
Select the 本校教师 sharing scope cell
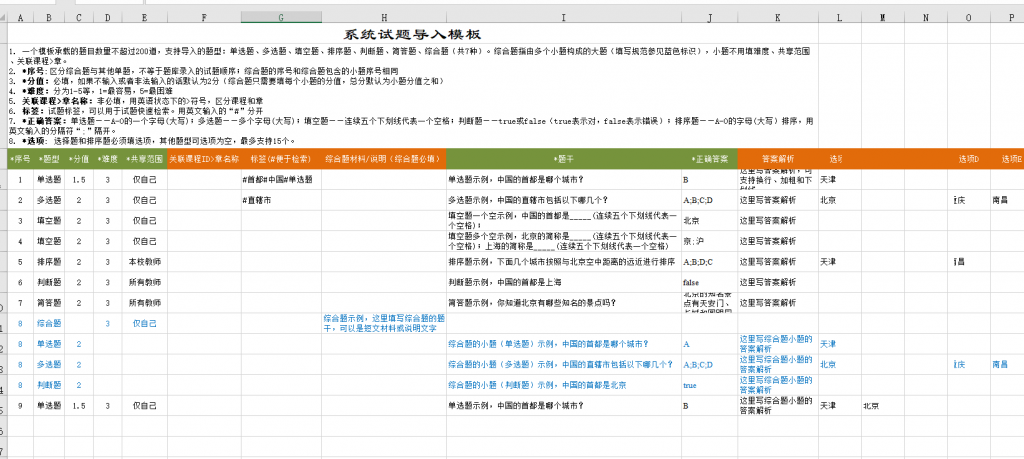[144, 262]
